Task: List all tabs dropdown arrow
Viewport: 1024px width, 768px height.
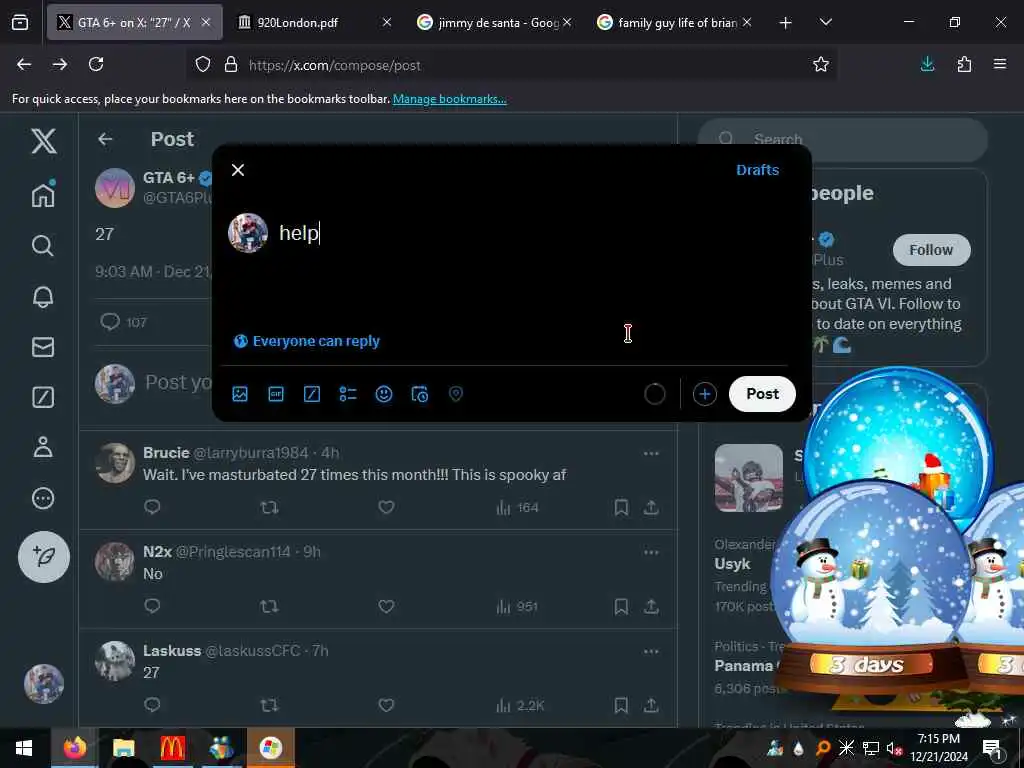Action: click(825, 23)
